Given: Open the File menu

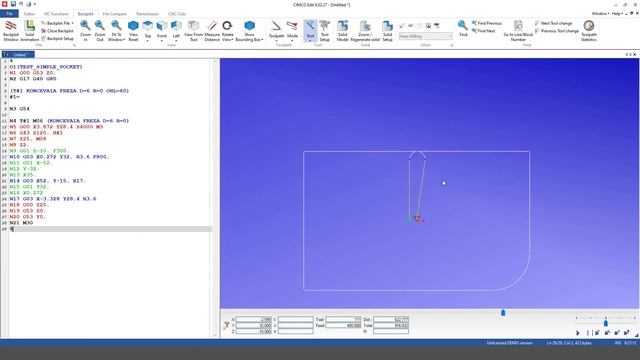Looking at the screenshot, I should pos(9,13).
